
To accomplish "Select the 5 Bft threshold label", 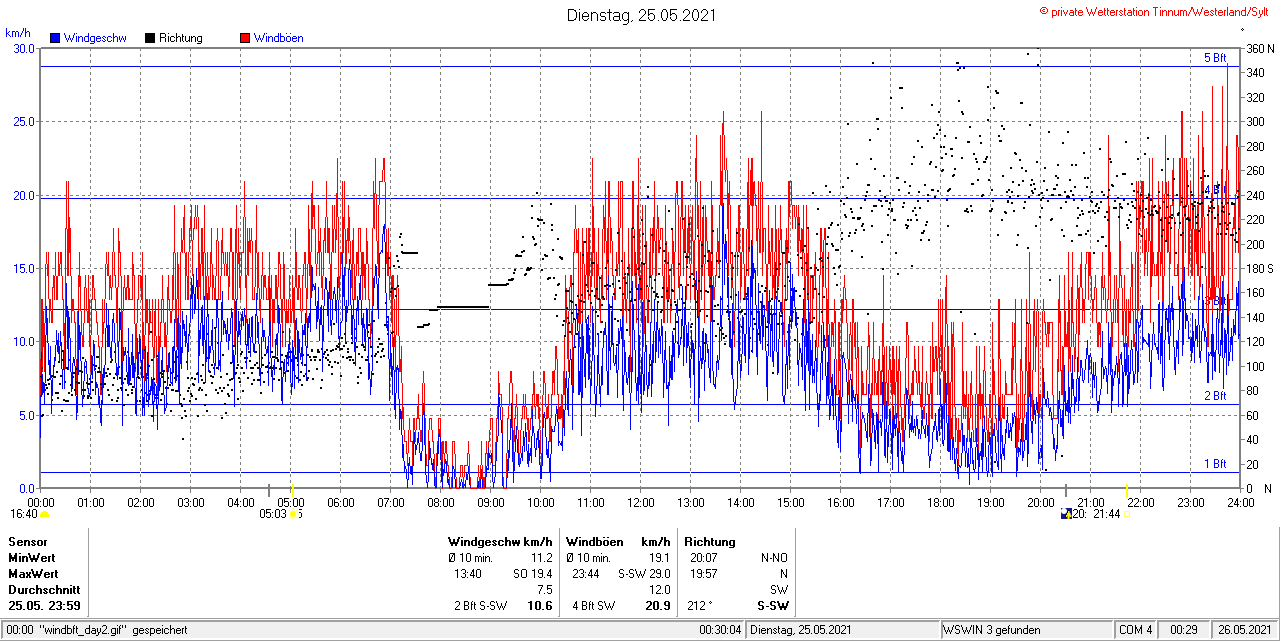I will click(1214, 58).
